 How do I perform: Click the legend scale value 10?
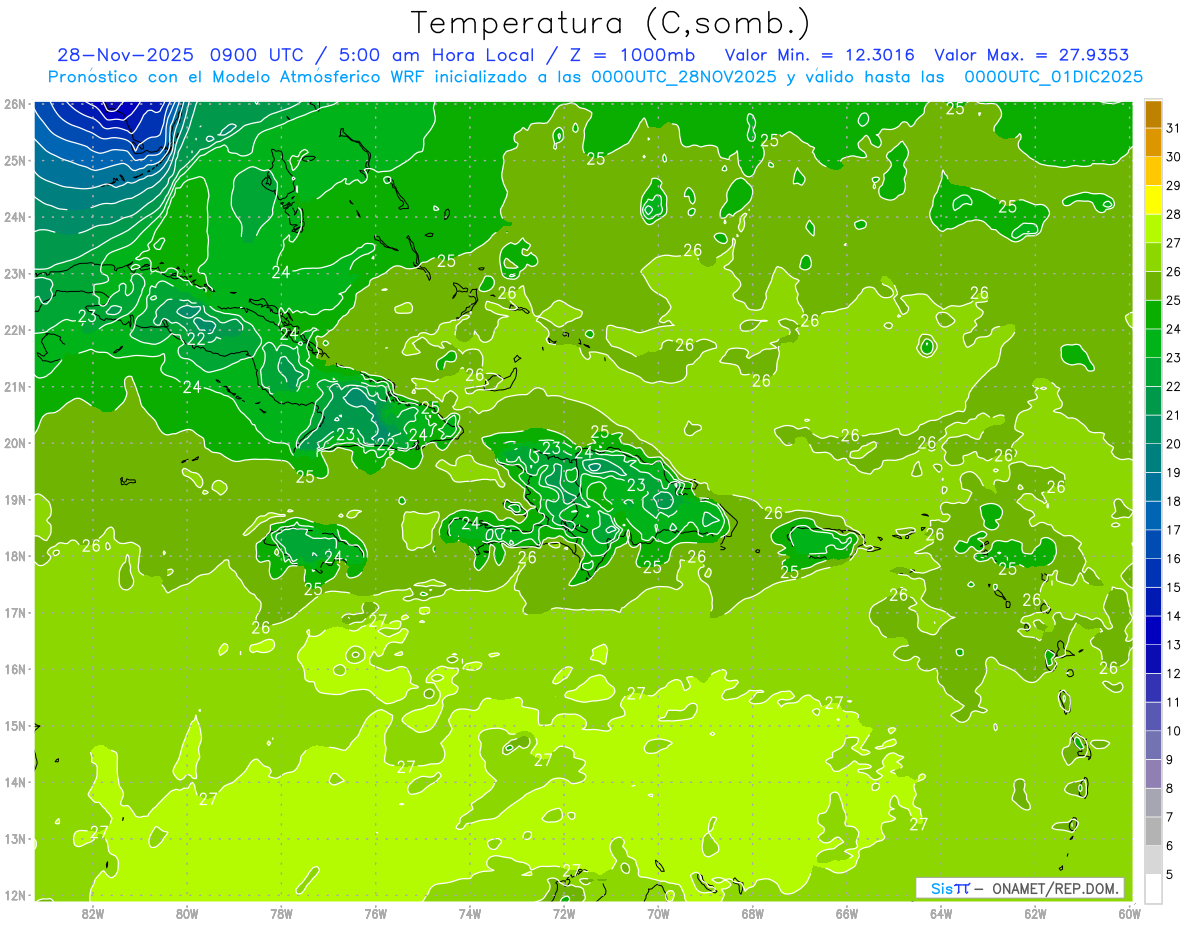coord(1173,731)
